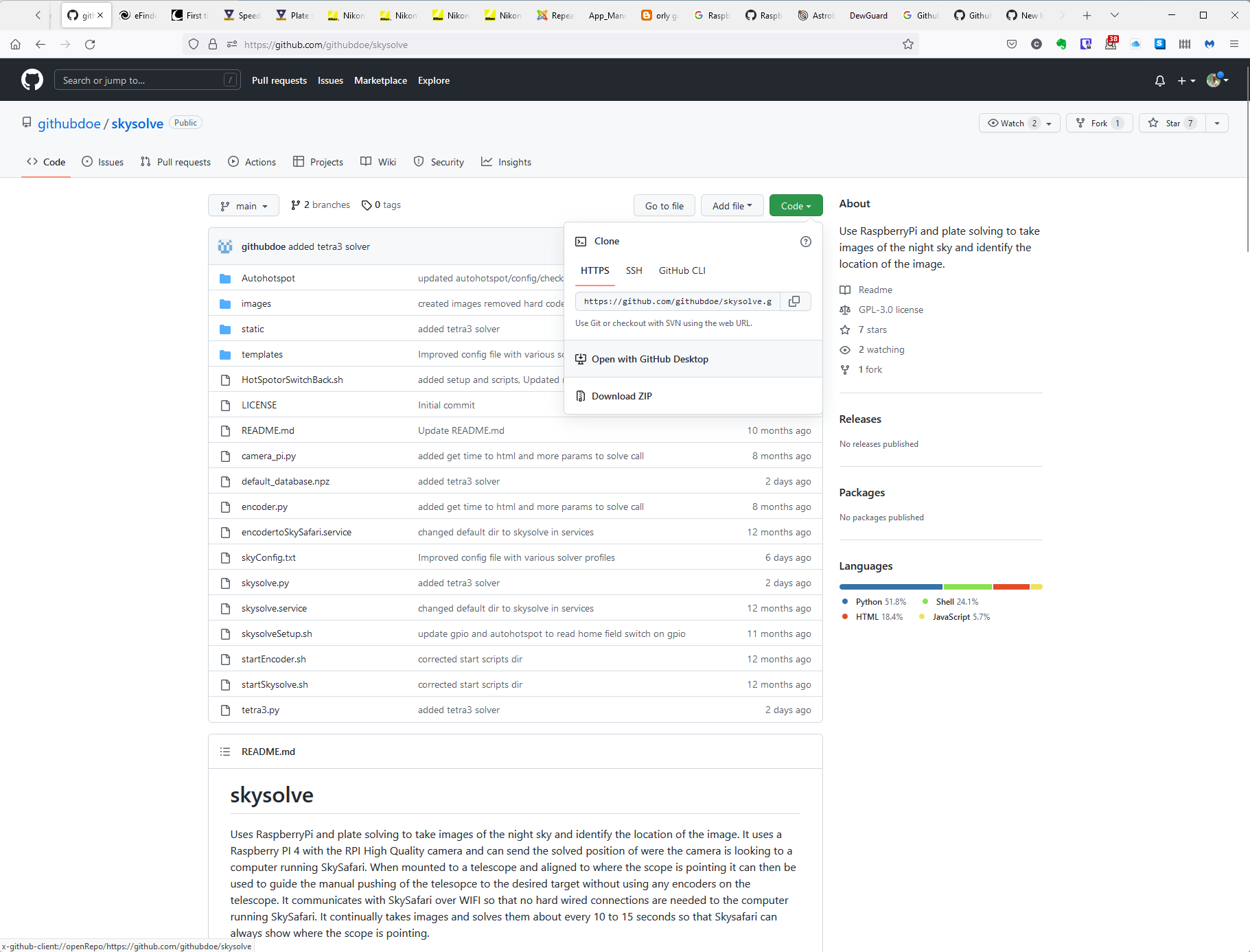Expand the Watch options arrow

click(1048, 123)
